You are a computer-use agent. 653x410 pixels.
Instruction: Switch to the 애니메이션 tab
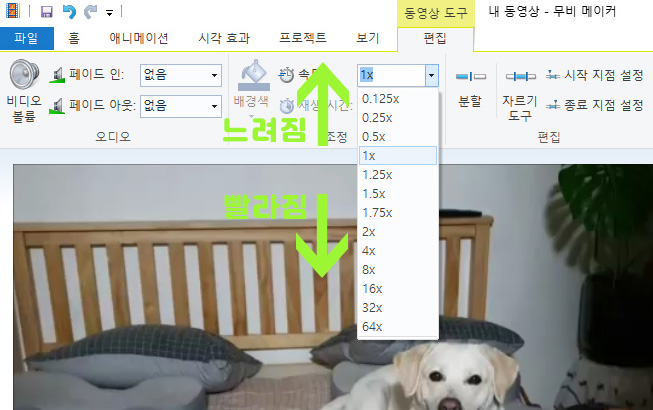coord(139,38)
